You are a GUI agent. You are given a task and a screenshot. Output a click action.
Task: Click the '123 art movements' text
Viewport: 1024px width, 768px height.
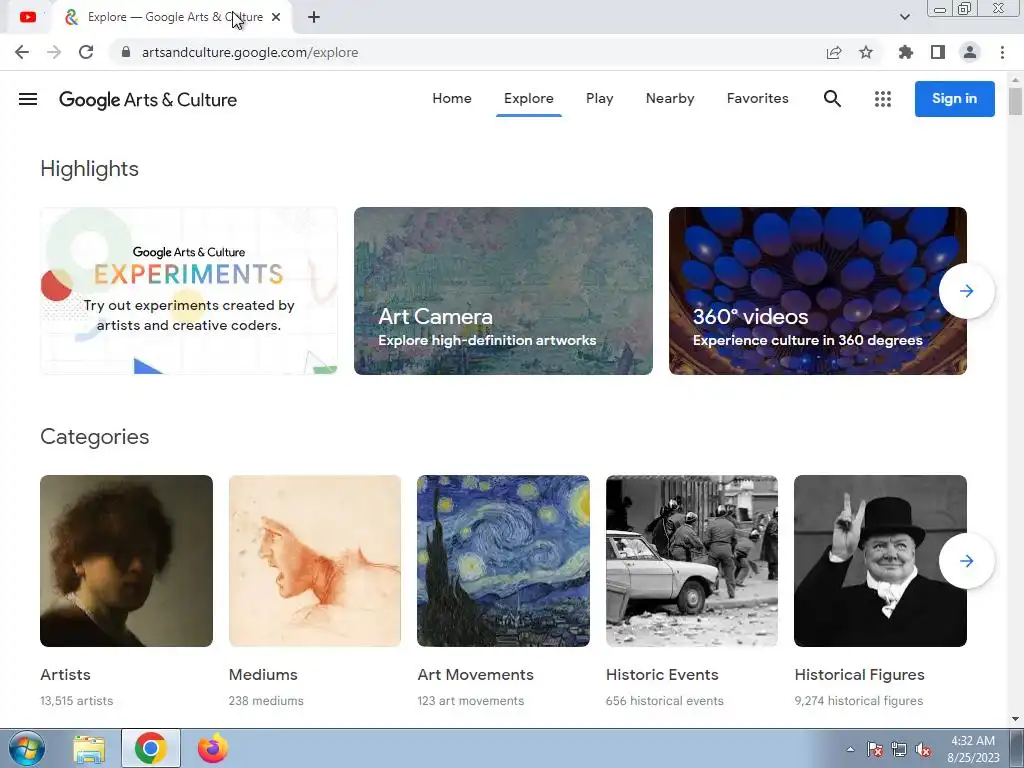(471, 701)
